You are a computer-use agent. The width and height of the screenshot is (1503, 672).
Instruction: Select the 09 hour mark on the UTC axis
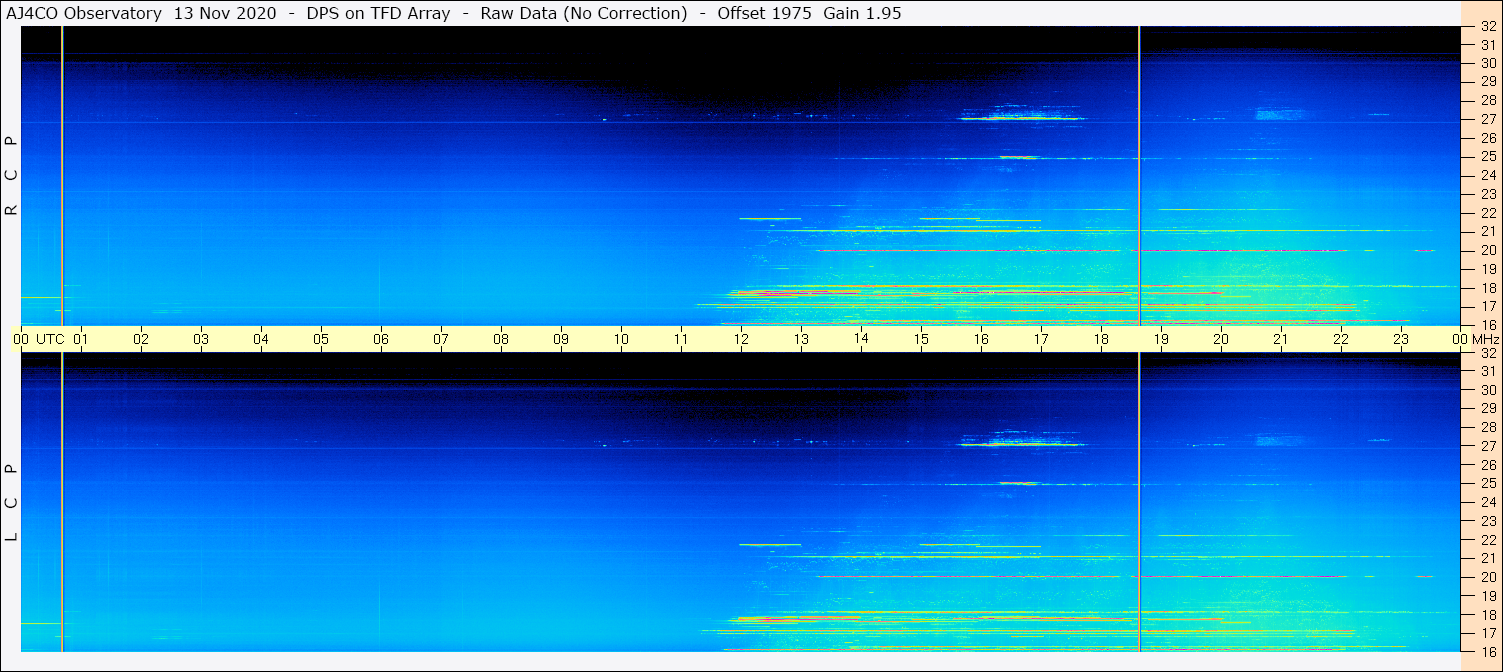561,339
